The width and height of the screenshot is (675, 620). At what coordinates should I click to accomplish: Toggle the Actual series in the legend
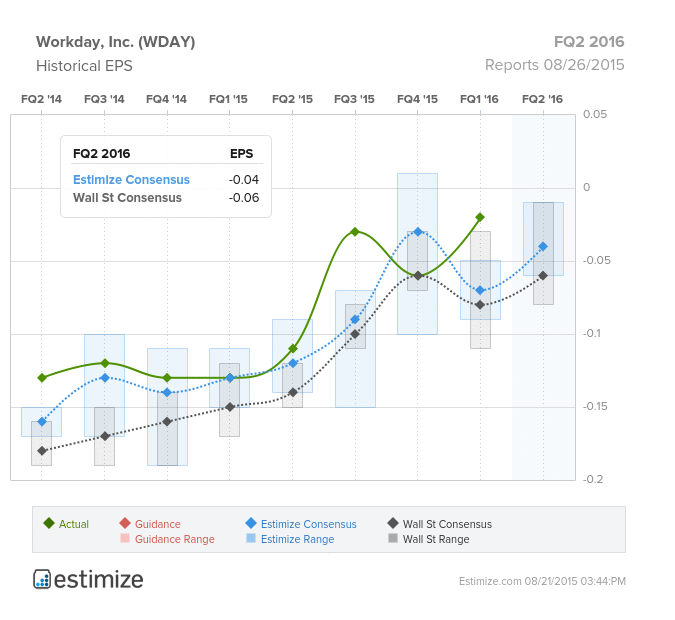pos(66,524)
